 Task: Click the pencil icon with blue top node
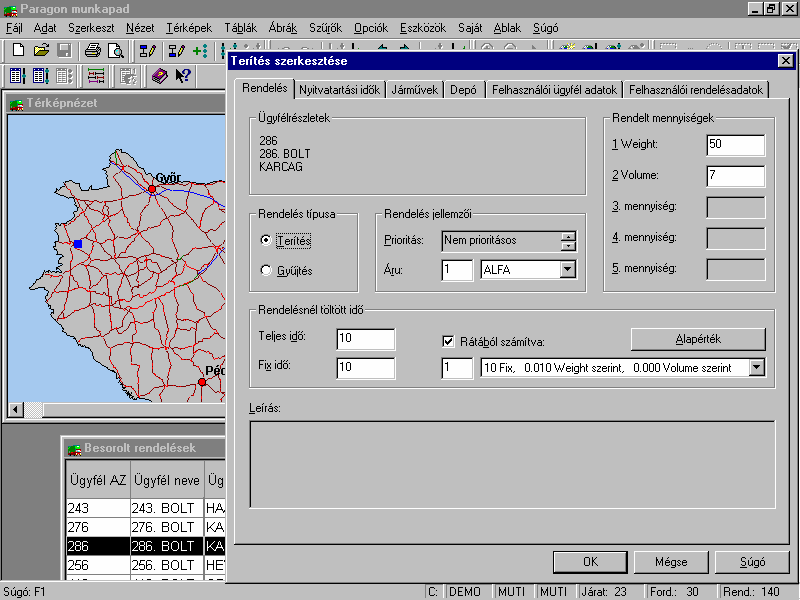click(x=147, y=50)
